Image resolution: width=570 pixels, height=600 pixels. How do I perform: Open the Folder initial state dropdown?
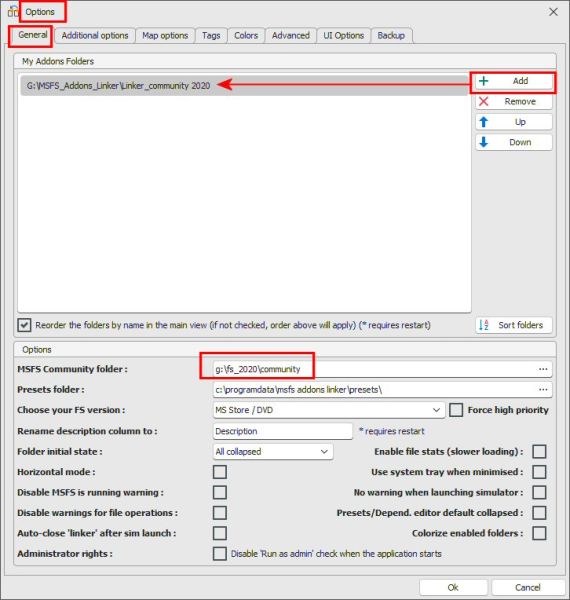point(273,452)
